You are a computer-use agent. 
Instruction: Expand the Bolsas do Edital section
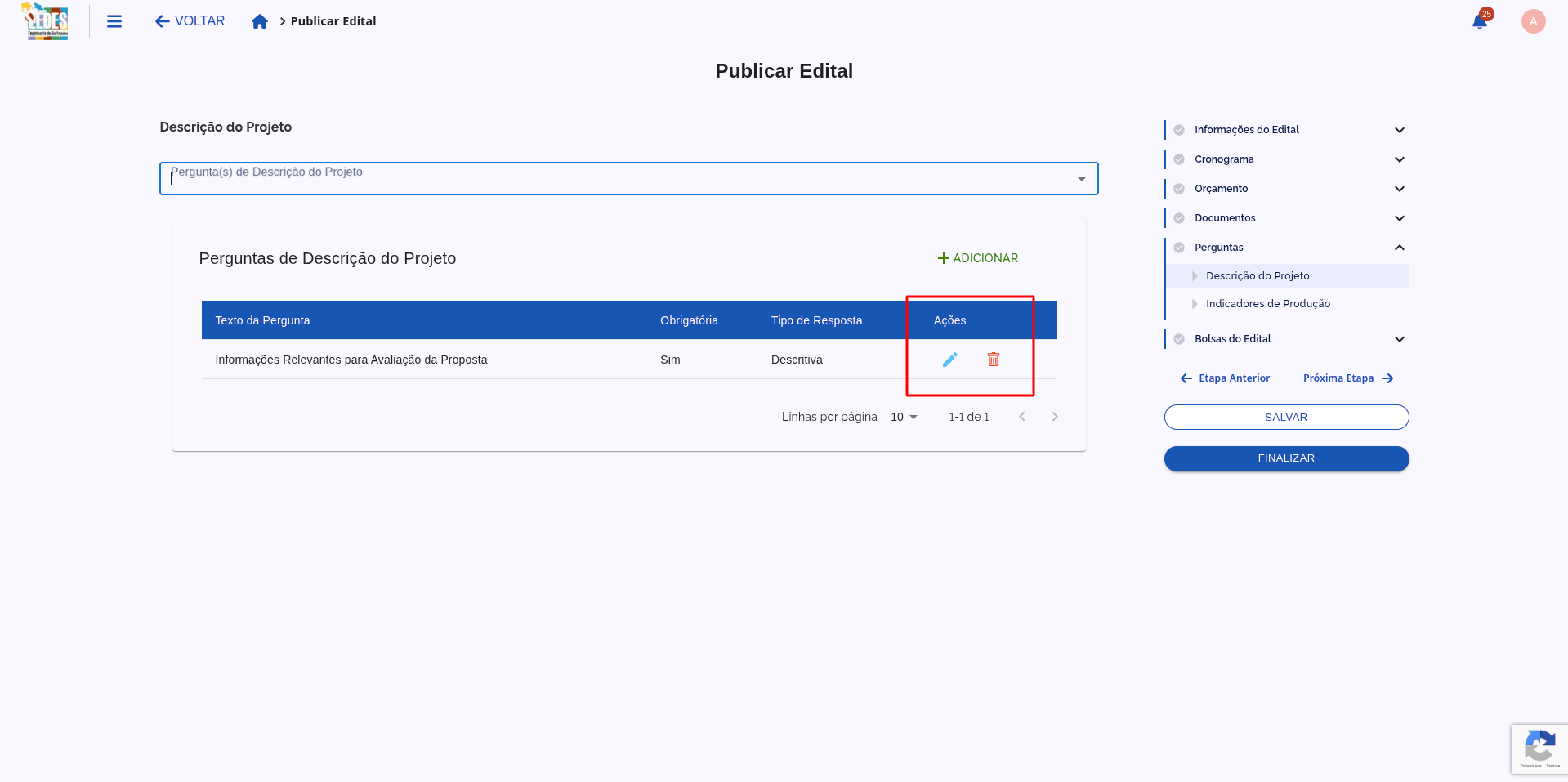[1399, 338]
